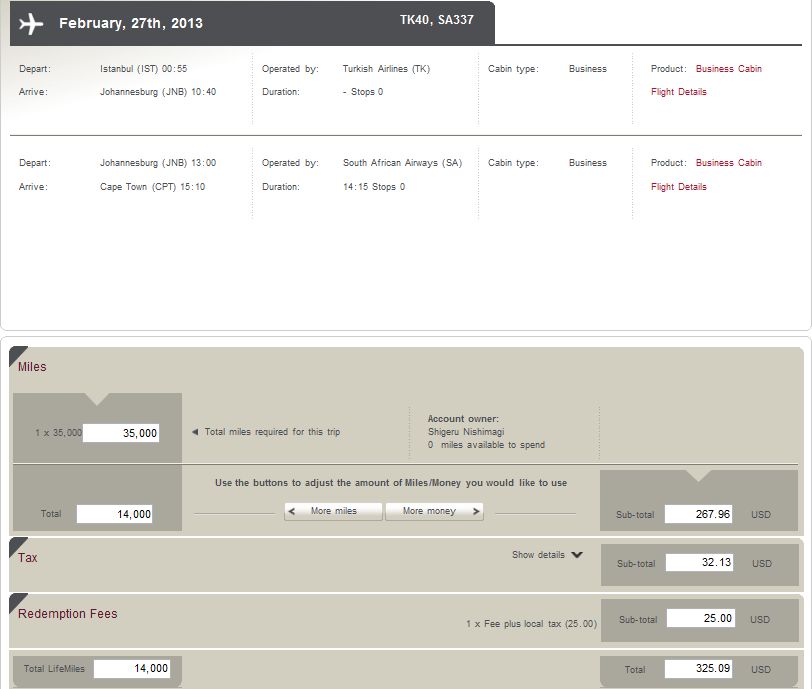Open Business Cabin link for Turkish Airlines flight
This screenshot has width=812, height=689.
pos(728,69)
